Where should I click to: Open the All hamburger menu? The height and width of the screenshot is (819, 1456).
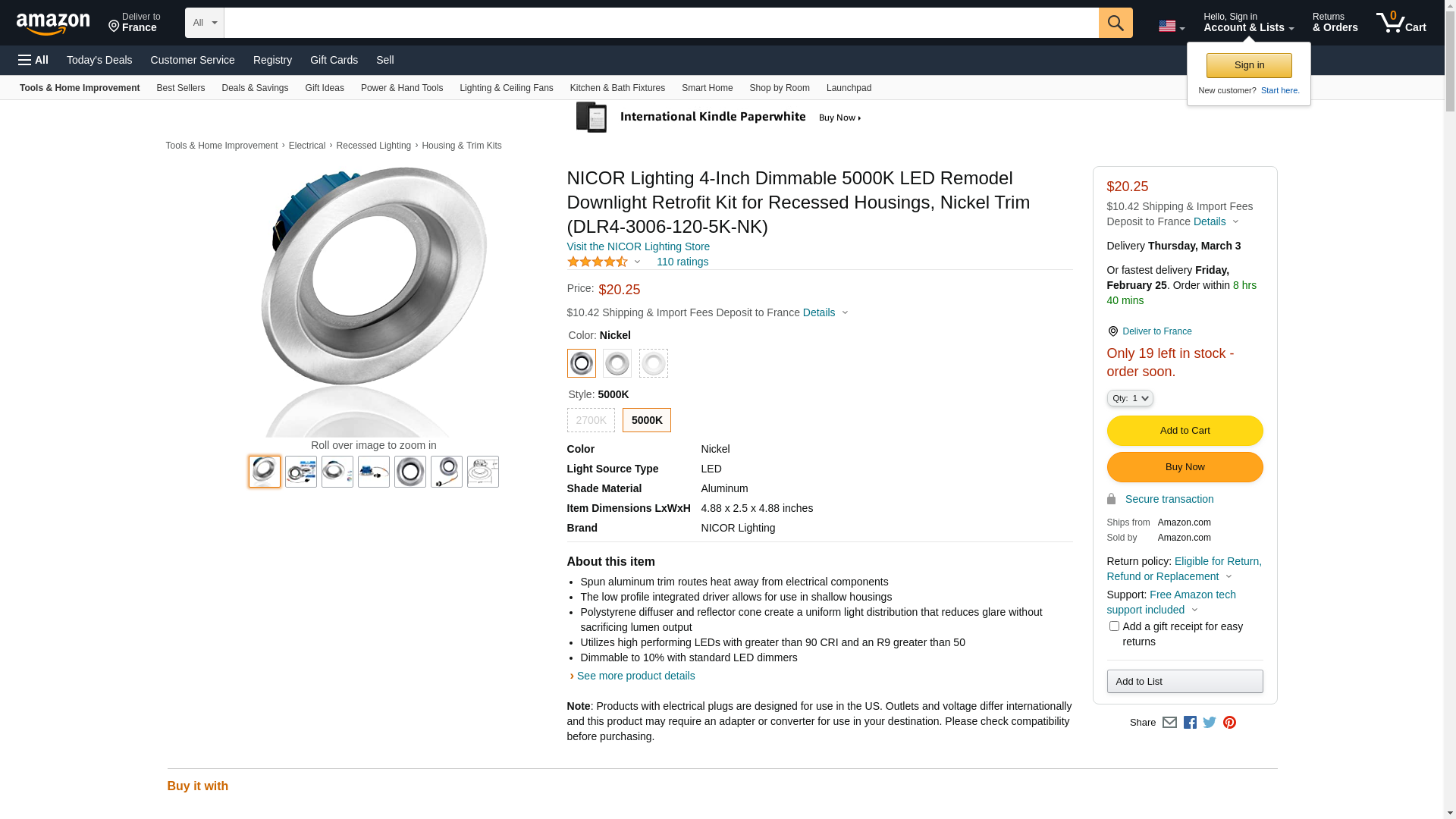coord(33,60)
